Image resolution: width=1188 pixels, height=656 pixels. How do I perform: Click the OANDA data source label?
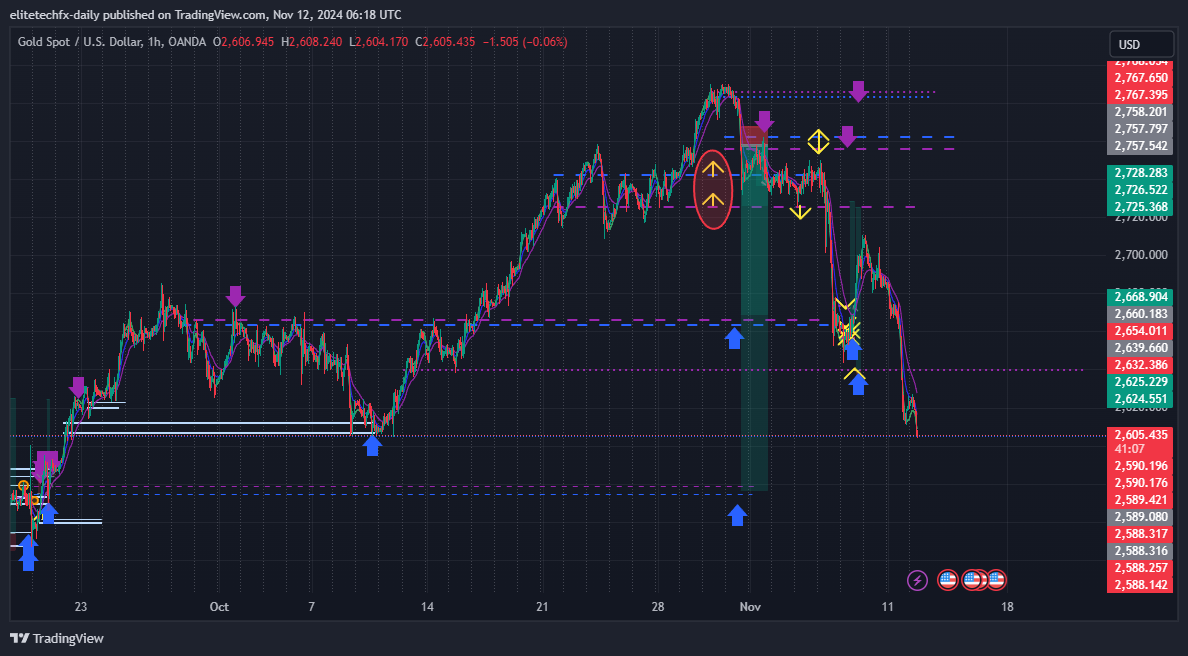[186, 42]
